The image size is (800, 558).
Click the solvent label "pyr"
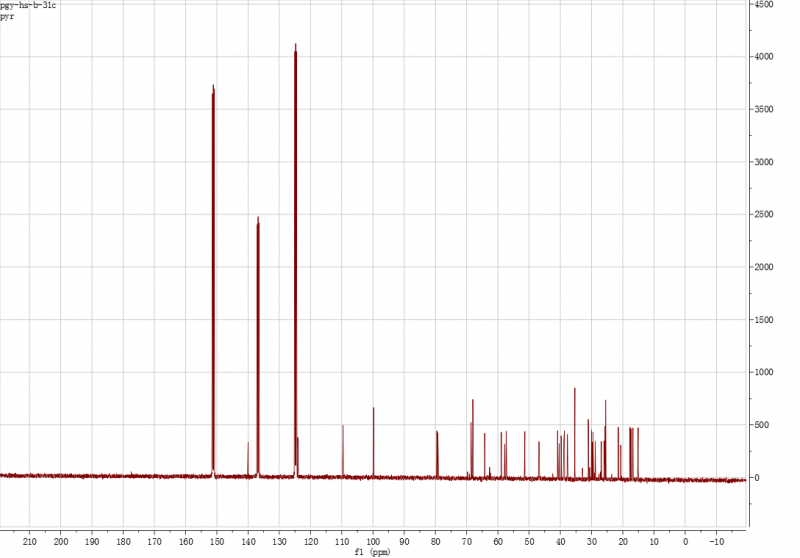pyautogui.click(x=7, y=16)
